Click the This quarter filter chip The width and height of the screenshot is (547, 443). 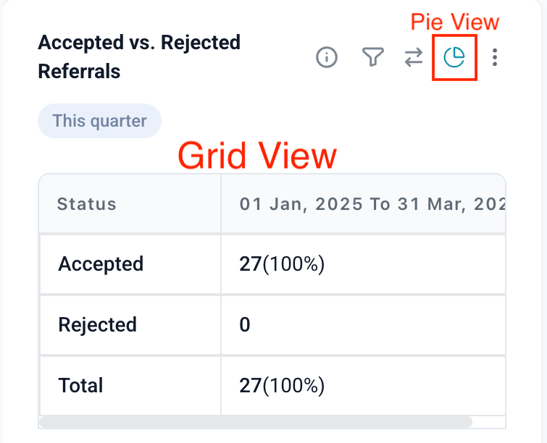click(x=99, y=121)
